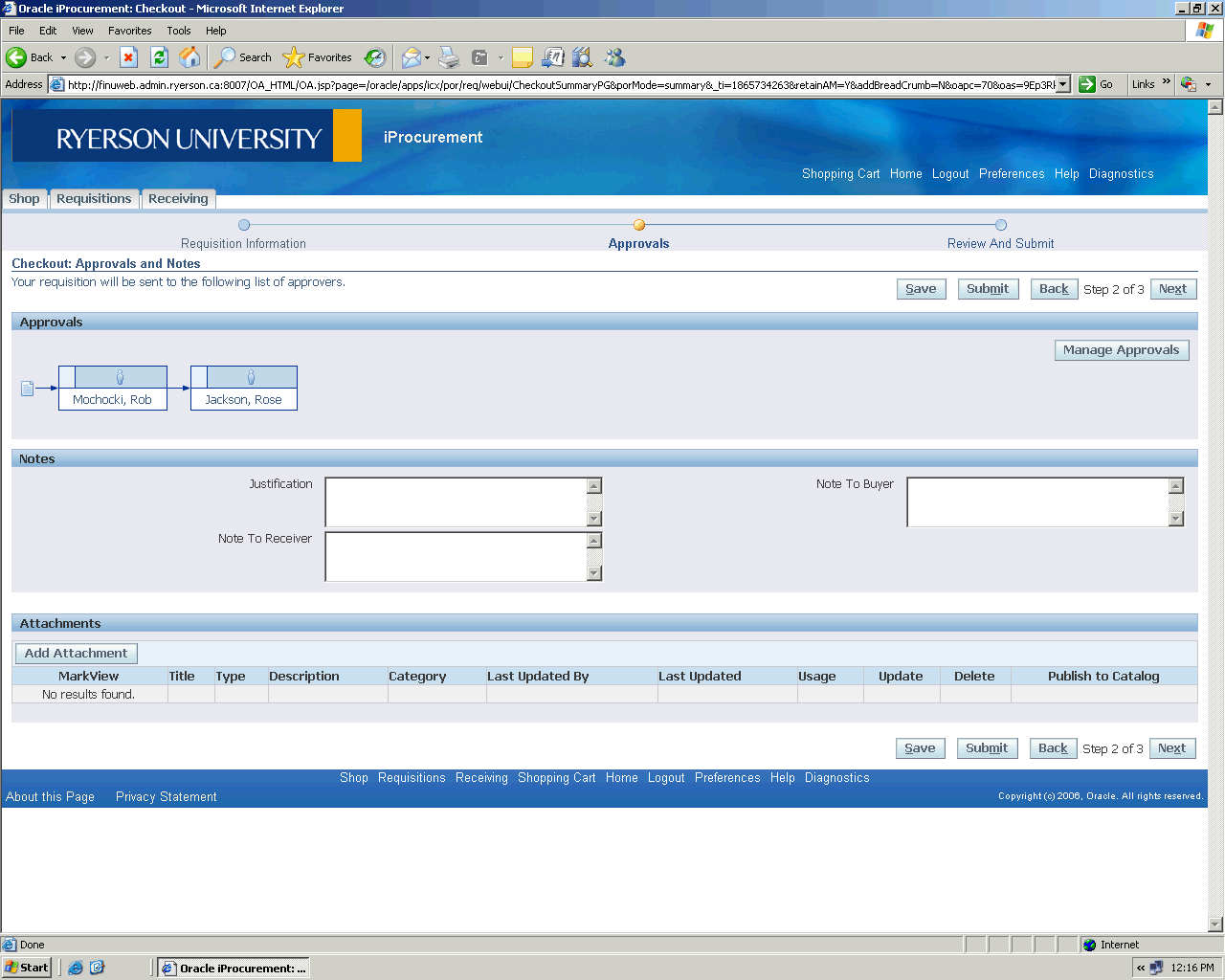Screen dimensions: 1225x980
Task: Click the Mail toolbar icon
Action: coord(411,57)
